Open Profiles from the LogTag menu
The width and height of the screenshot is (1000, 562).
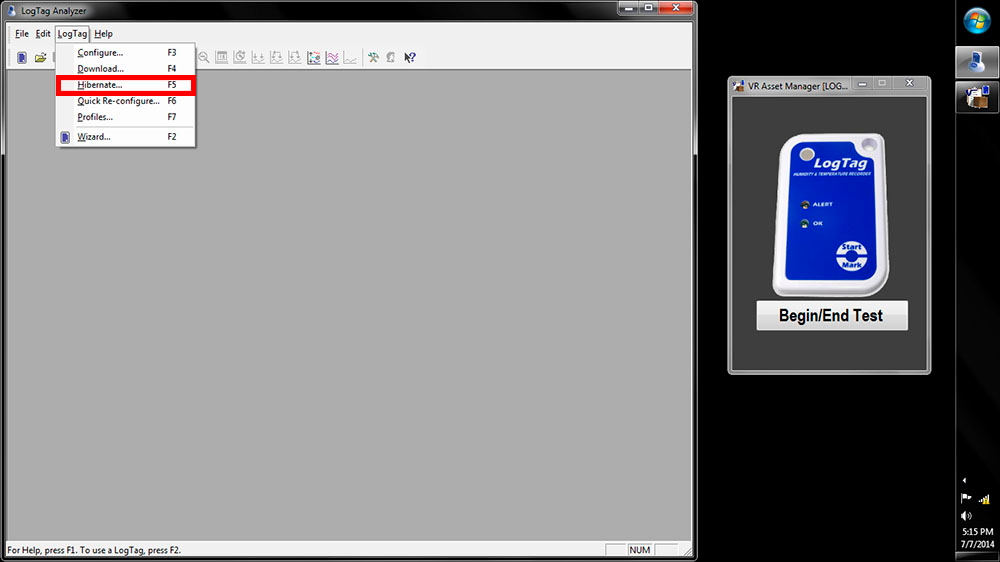[95, 117]
